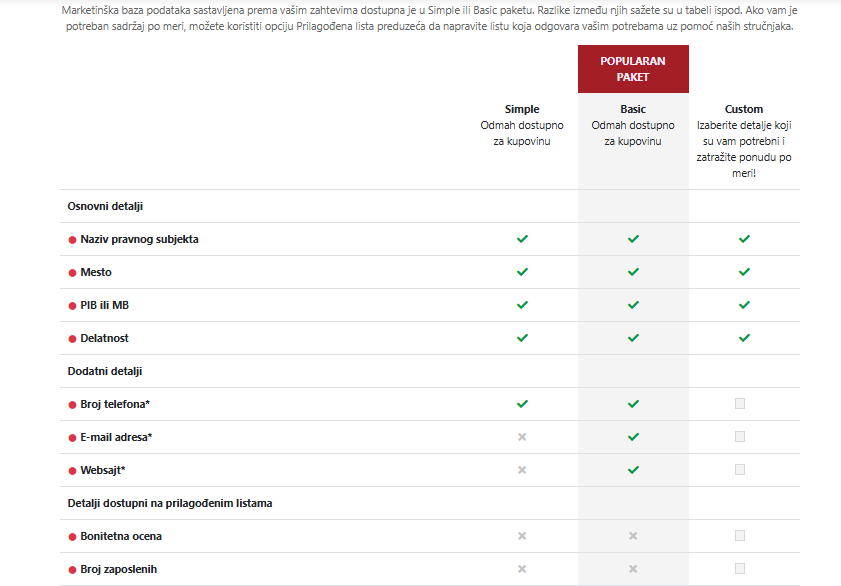Click Simple checkmark in Broj telefona row

pyautogui.click(x=522, y=404)
